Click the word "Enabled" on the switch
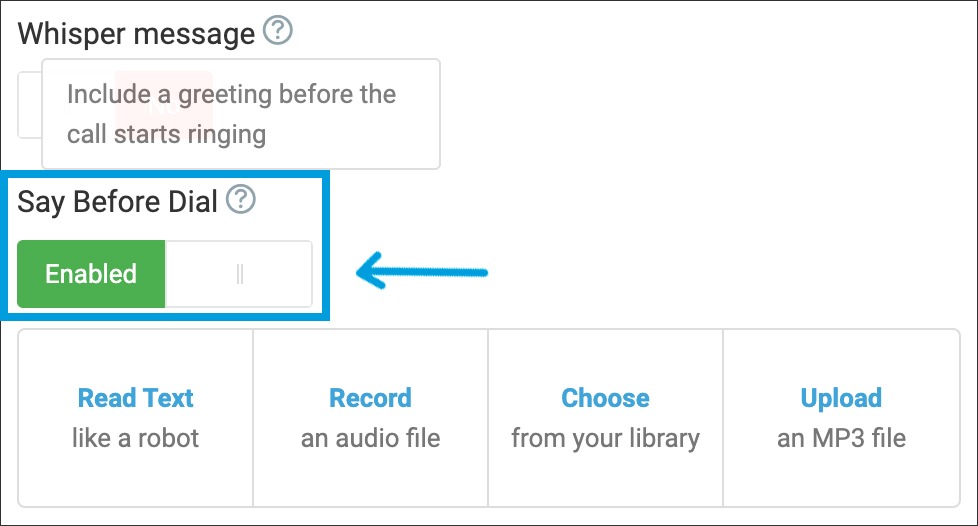The width and height of the screenshot is (978, 526). pyautogui.click(x=91, y=274)
